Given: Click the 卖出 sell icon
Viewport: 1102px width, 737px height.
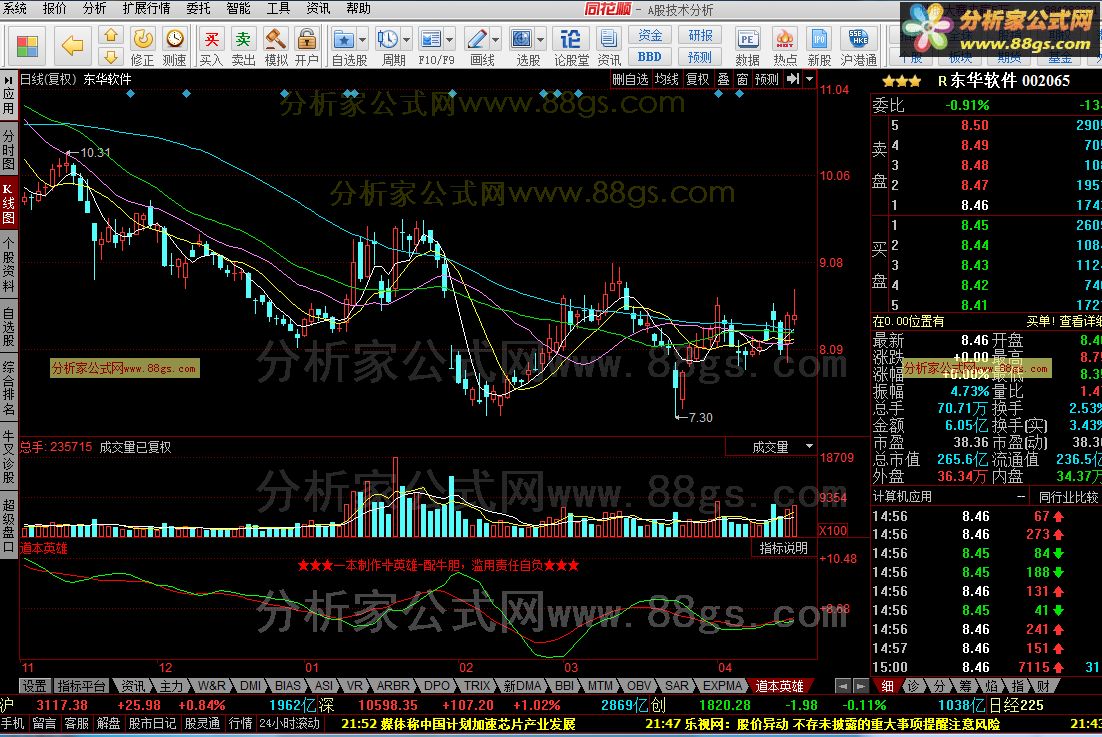Looking at the screenshot, I should click(243, 46).
